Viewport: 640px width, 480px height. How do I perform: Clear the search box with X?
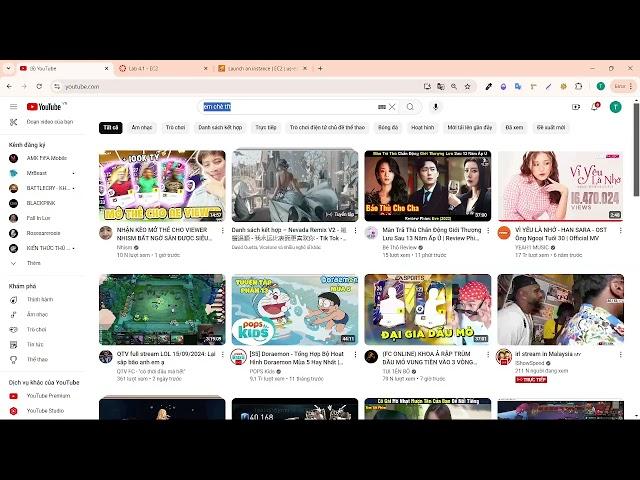point(392,107)
